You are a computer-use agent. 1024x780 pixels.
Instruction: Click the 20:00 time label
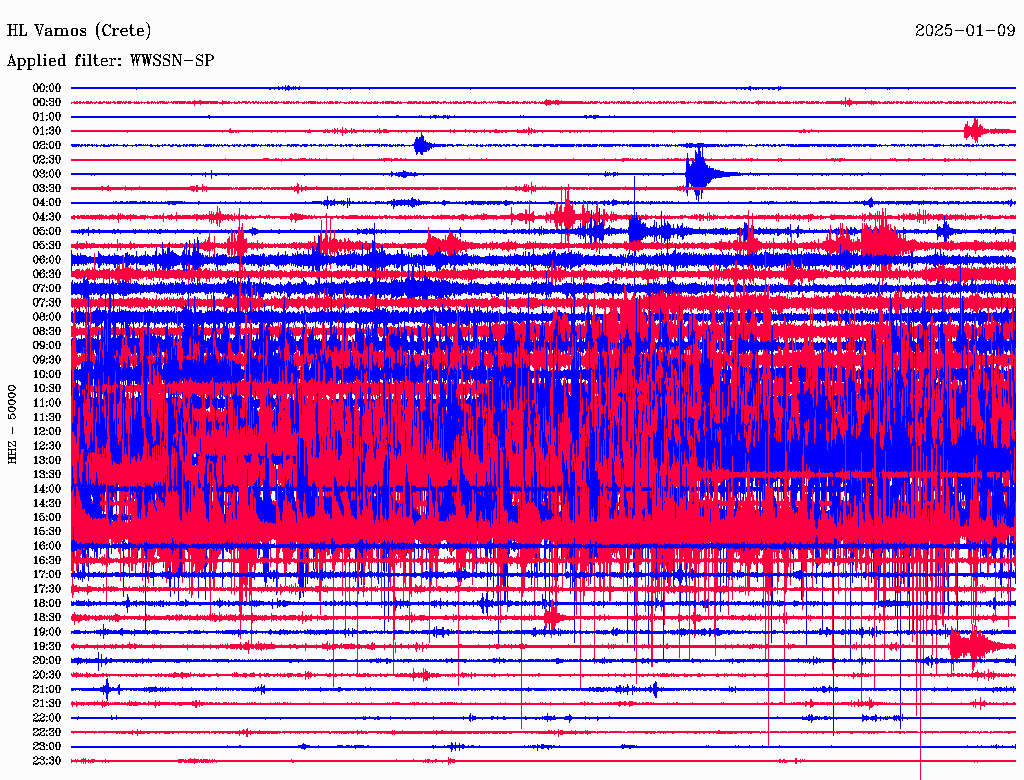point(47,661)
